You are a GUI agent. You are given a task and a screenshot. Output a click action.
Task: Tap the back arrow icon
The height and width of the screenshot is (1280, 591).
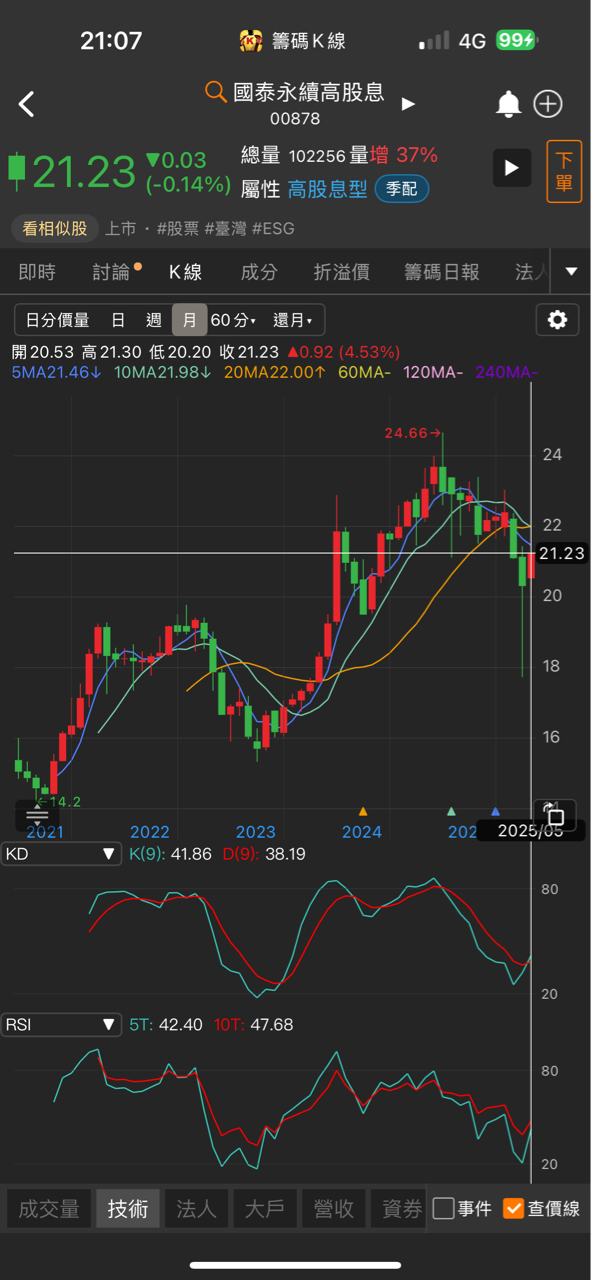tap(27, 104)
